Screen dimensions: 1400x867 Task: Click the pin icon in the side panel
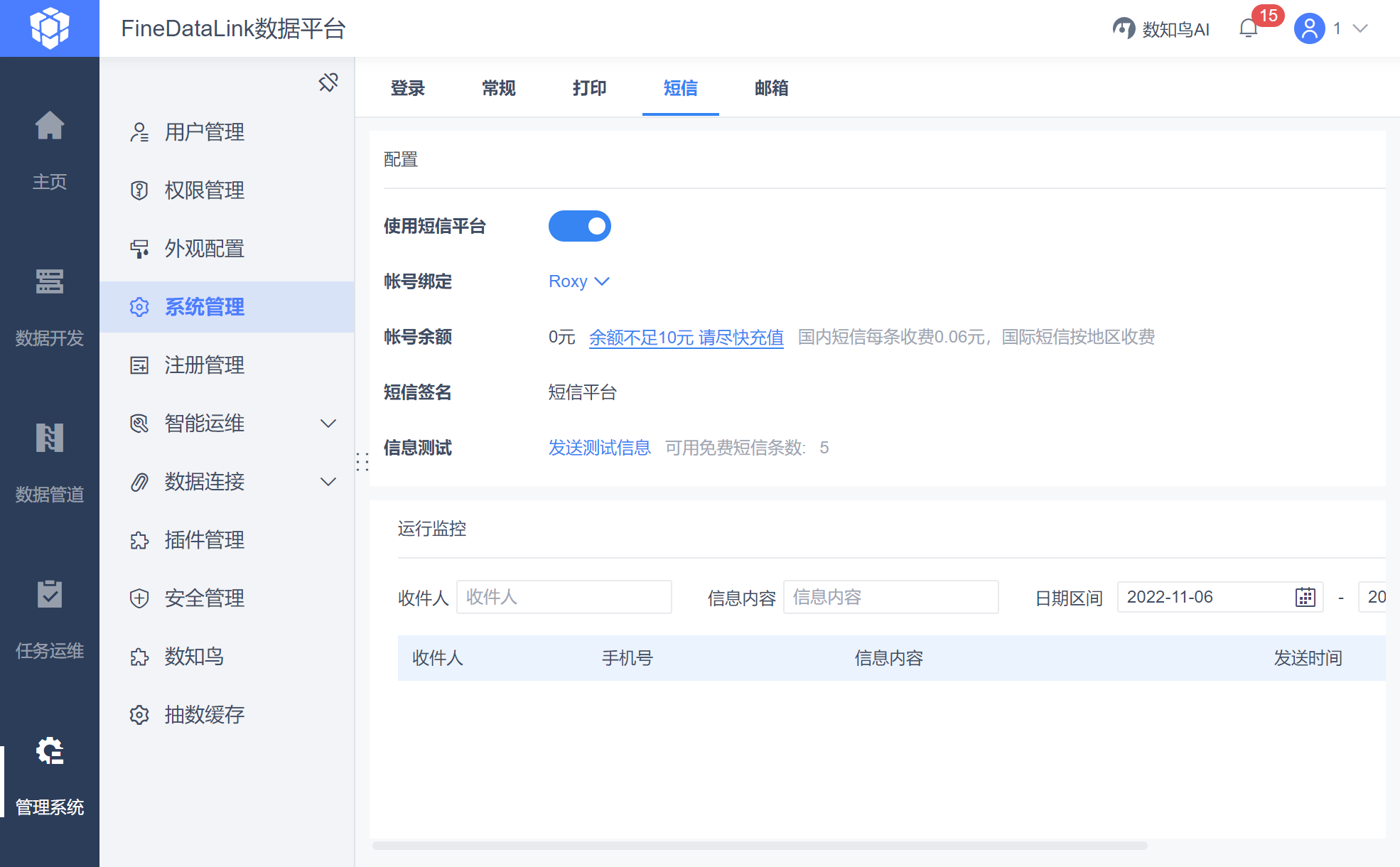pos(328,82)
